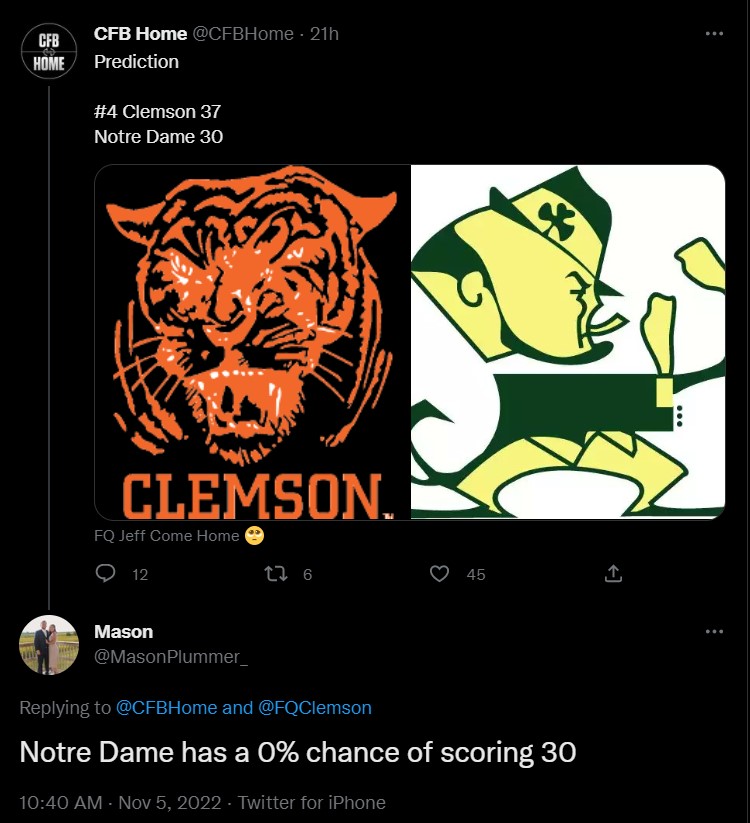Screen dimensions: 750x823
Task: Open more options on Mason's reply
Action: point(714,631)
